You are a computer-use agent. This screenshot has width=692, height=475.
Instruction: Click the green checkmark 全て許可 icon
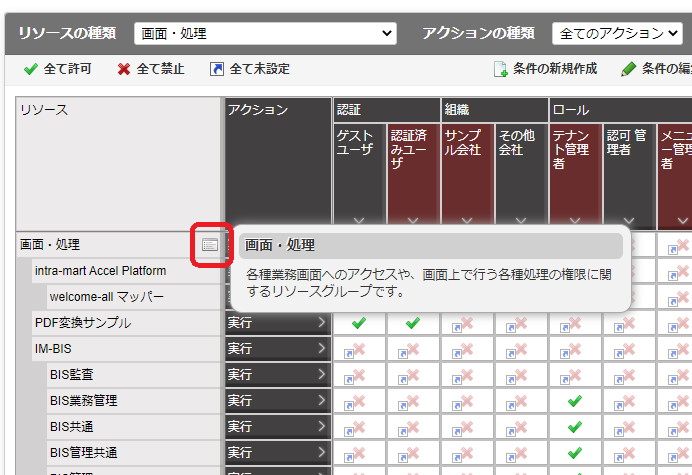pos(31,69)
